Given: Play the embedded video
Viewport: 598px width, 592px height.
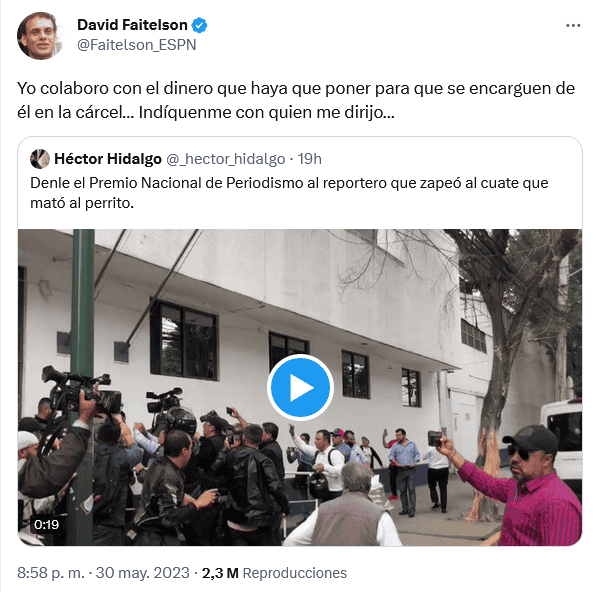Looking at the screenshot, I should 300,387.
